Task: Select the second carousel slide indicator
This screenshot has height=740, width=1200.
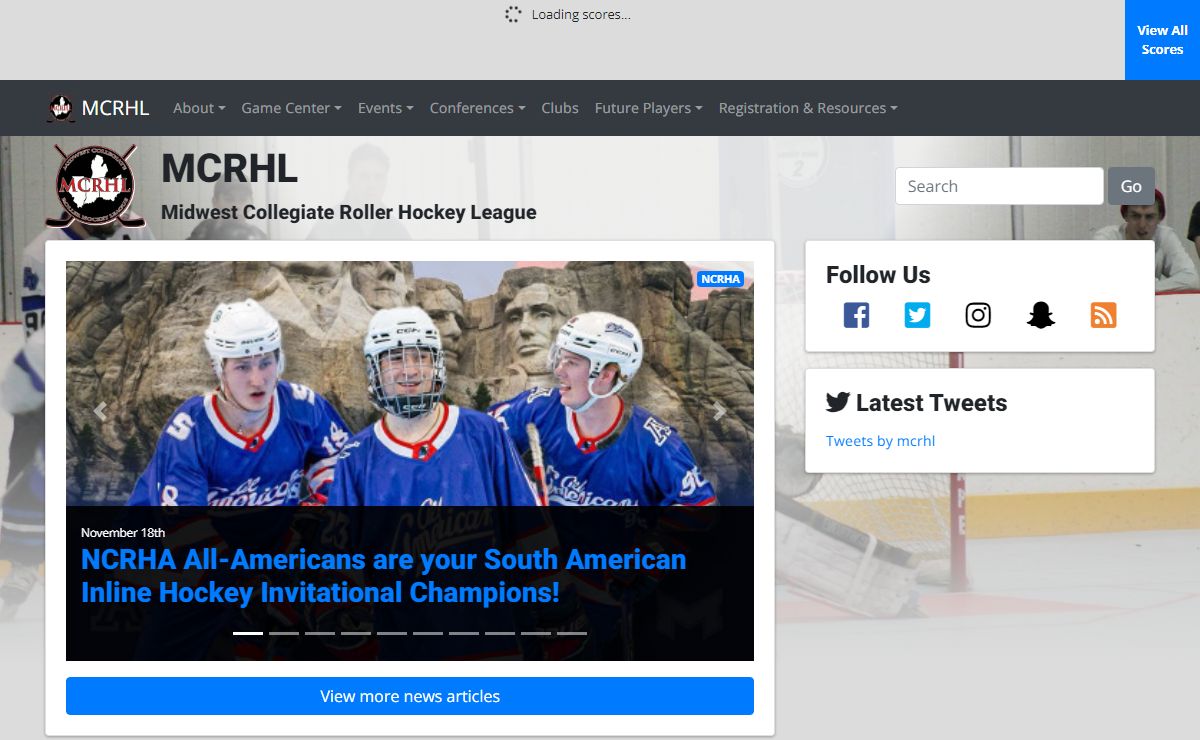Action: pos(284,633)
